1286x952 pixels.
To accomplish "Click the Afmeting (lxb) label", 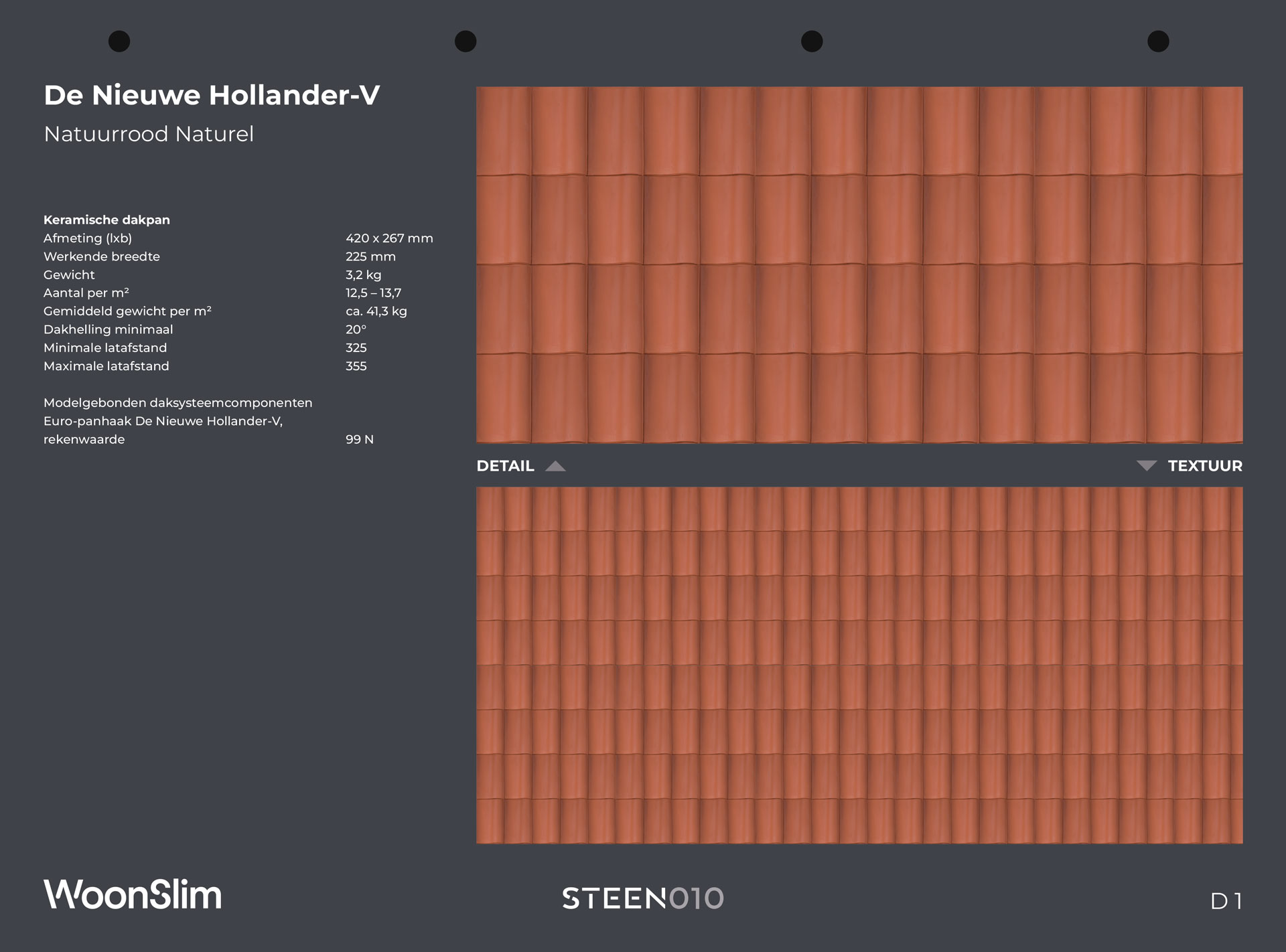I will click(x=88, y=238).
